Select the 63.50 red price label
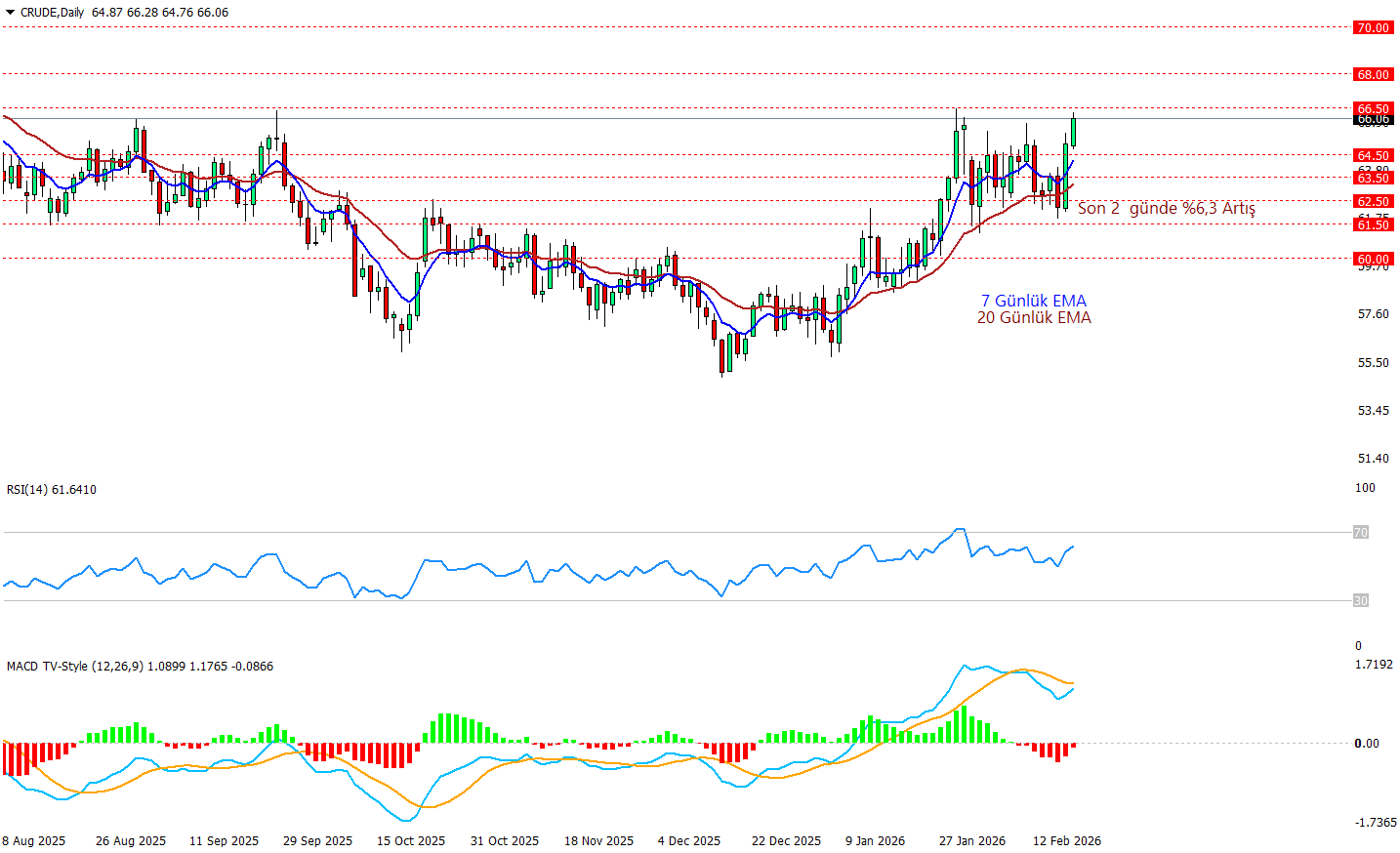Viewport: 1400px width, 853px height. tap(1372, 179)
